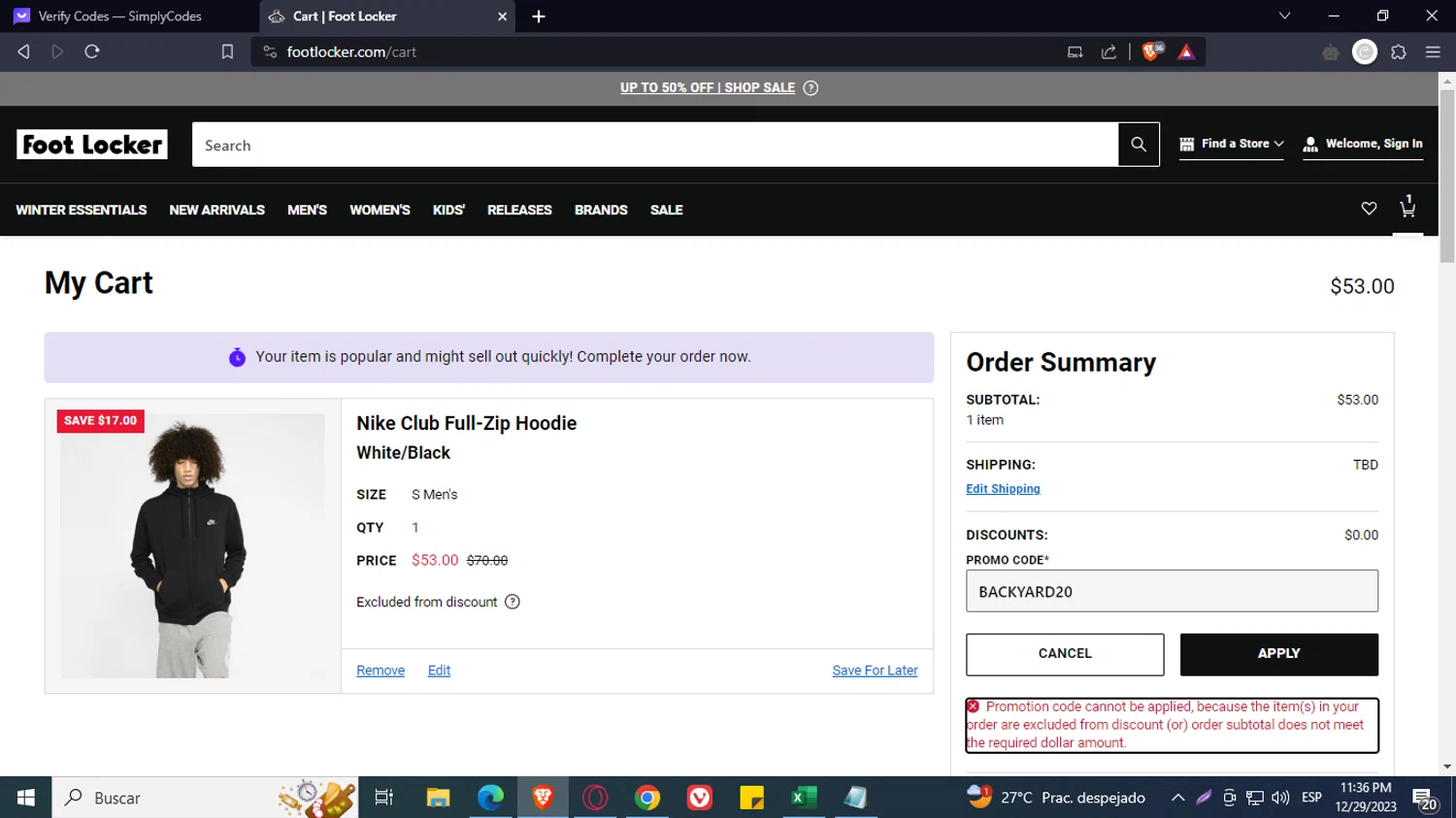Close the Cart | Foot Locker tab

pyautogui.click(x=502, y=16)
